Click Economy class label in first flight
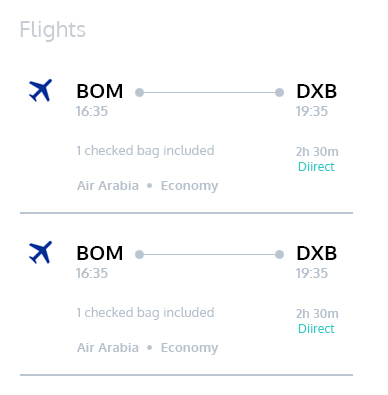This screenshot has height=395, width=388. (x=189, y=186)
